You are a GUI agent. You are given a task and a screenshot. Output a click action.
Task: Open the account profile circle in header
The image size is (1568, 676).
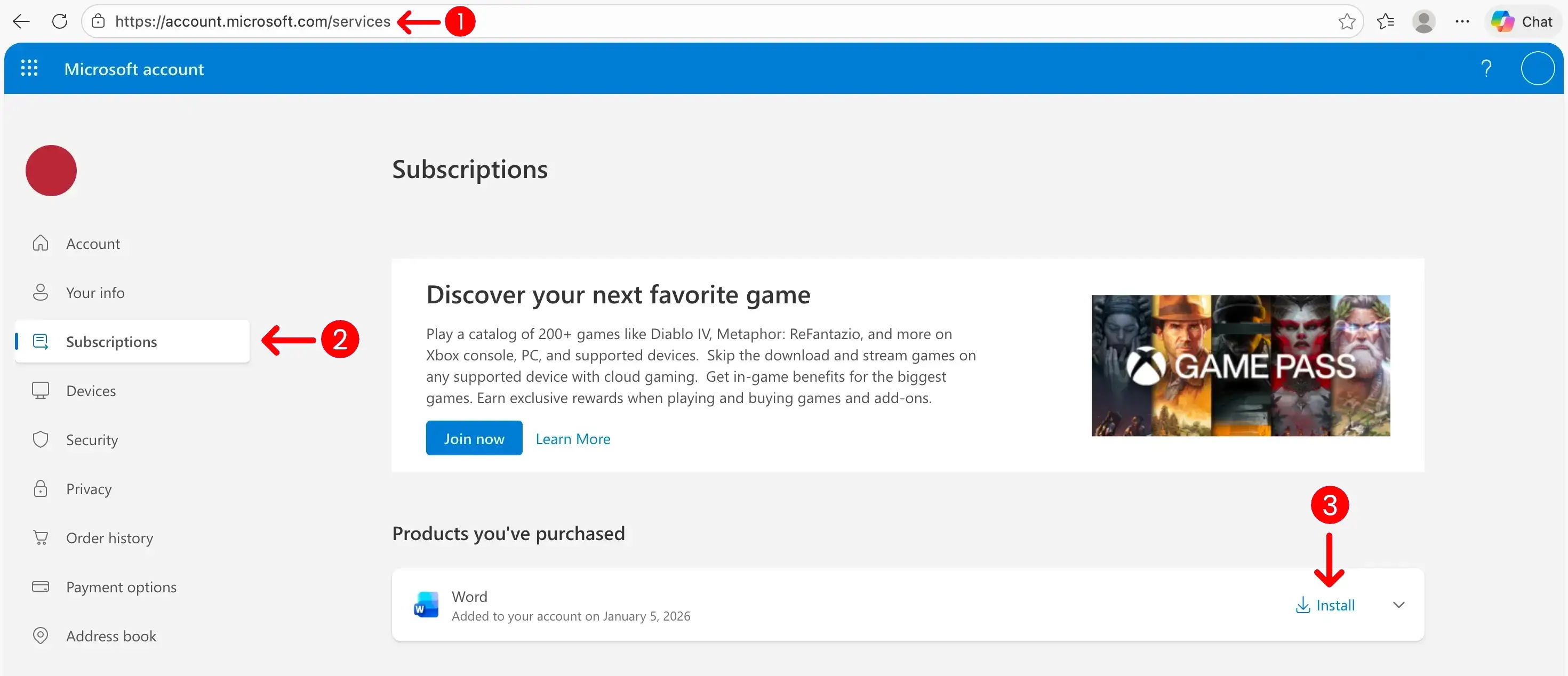[1538, 68]
